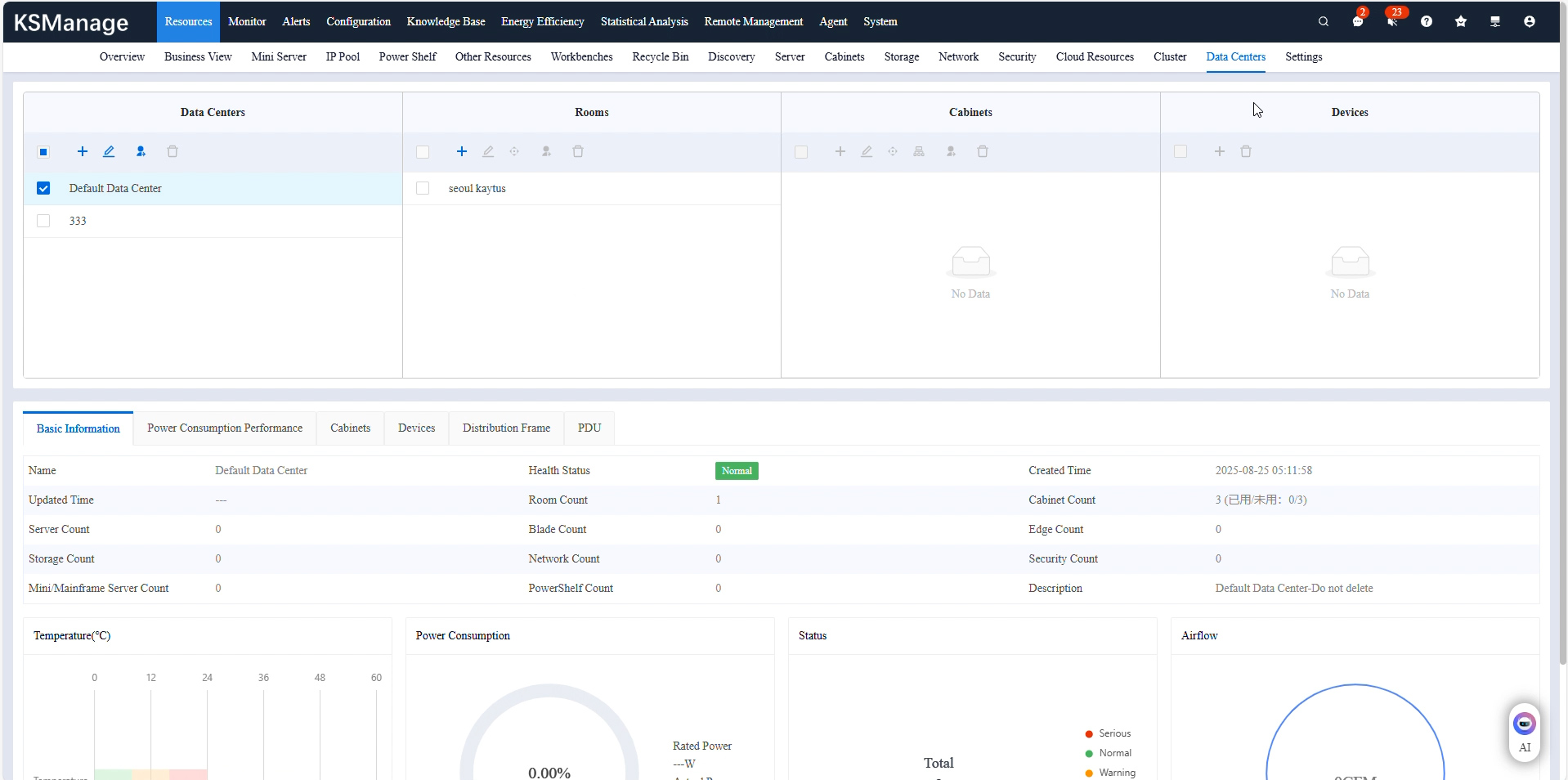
Task: Click the assign user icon in Data Centers
Action: pyautogui.click(x=141, y=151)
